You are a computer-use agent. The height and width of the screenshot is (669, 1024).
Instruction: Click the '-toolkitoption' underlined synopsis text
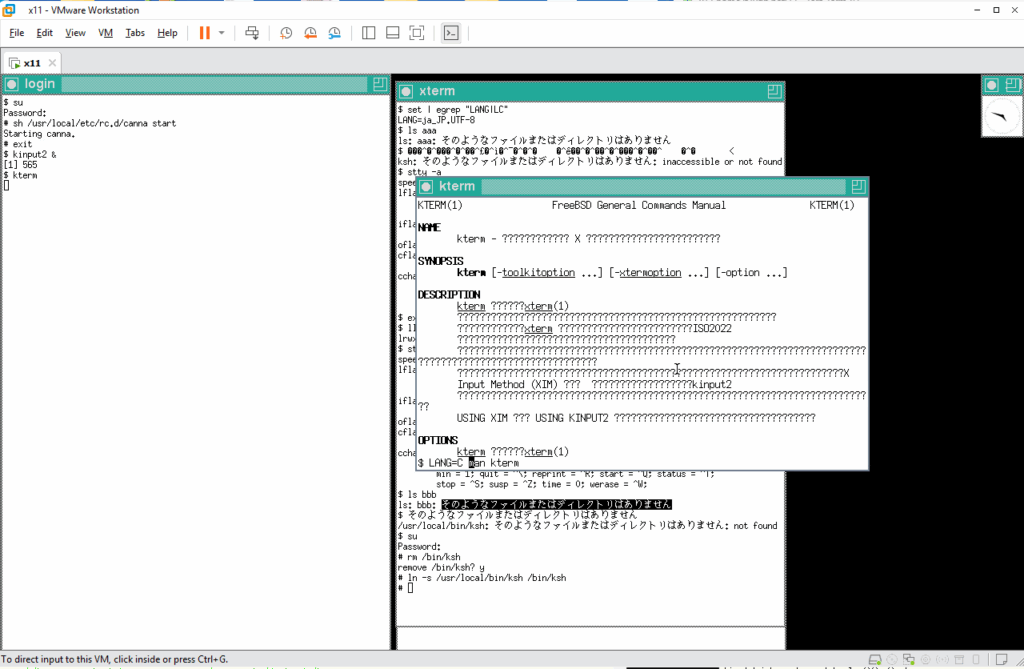(x=536, y=272)
